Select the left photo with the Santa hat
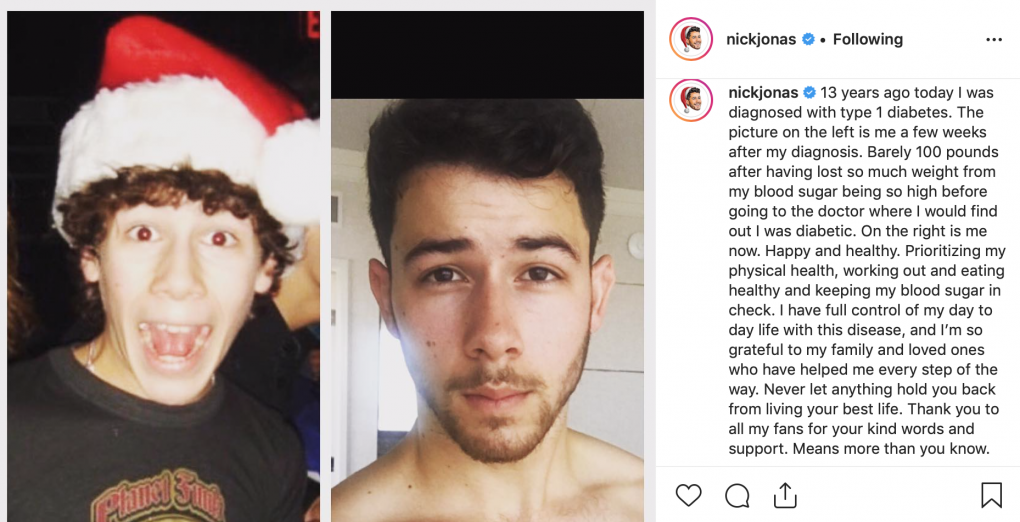 (x=163, y=266)
